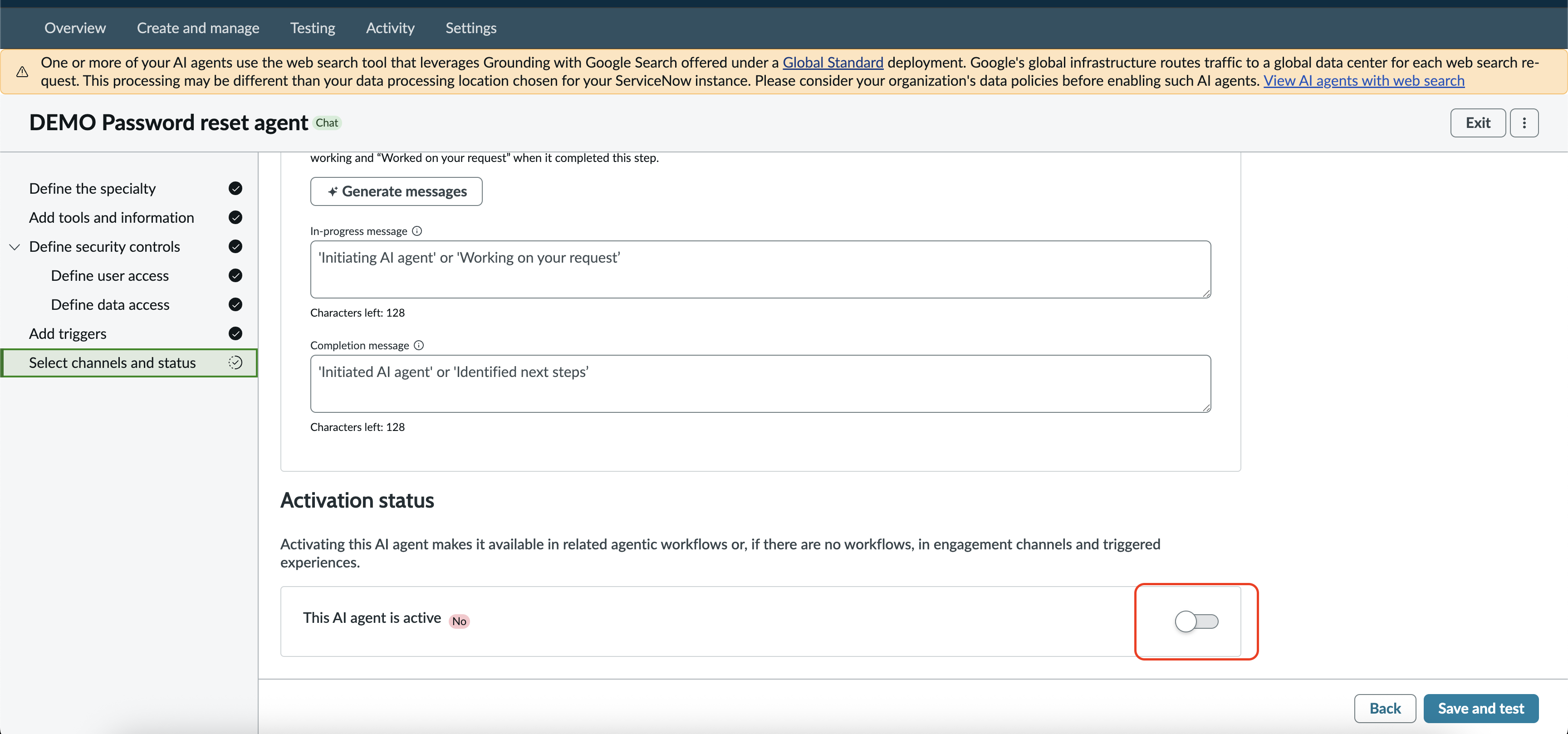Screen dimensions: 1568x734
Task: Select Add triggers step
Action: pos(68,333)
